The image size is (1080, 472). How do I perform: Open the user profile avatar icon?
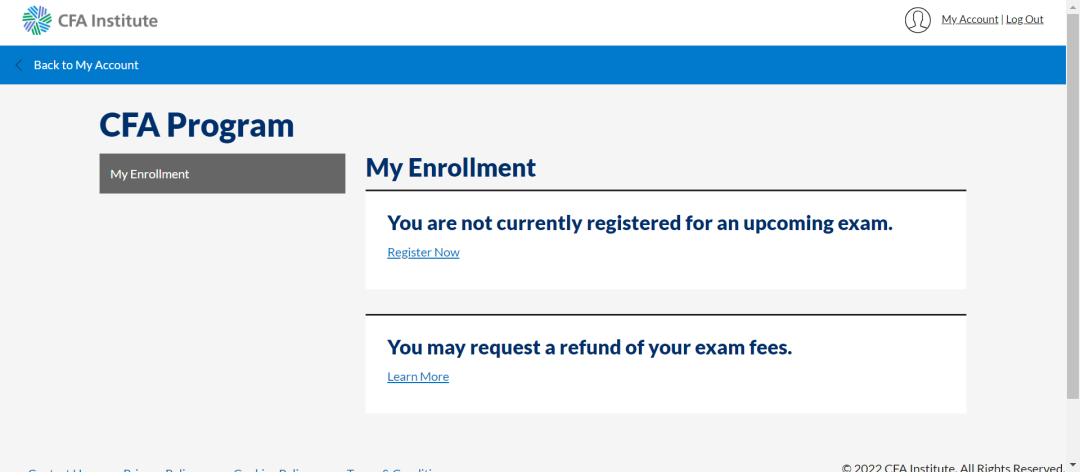(917, 20)
